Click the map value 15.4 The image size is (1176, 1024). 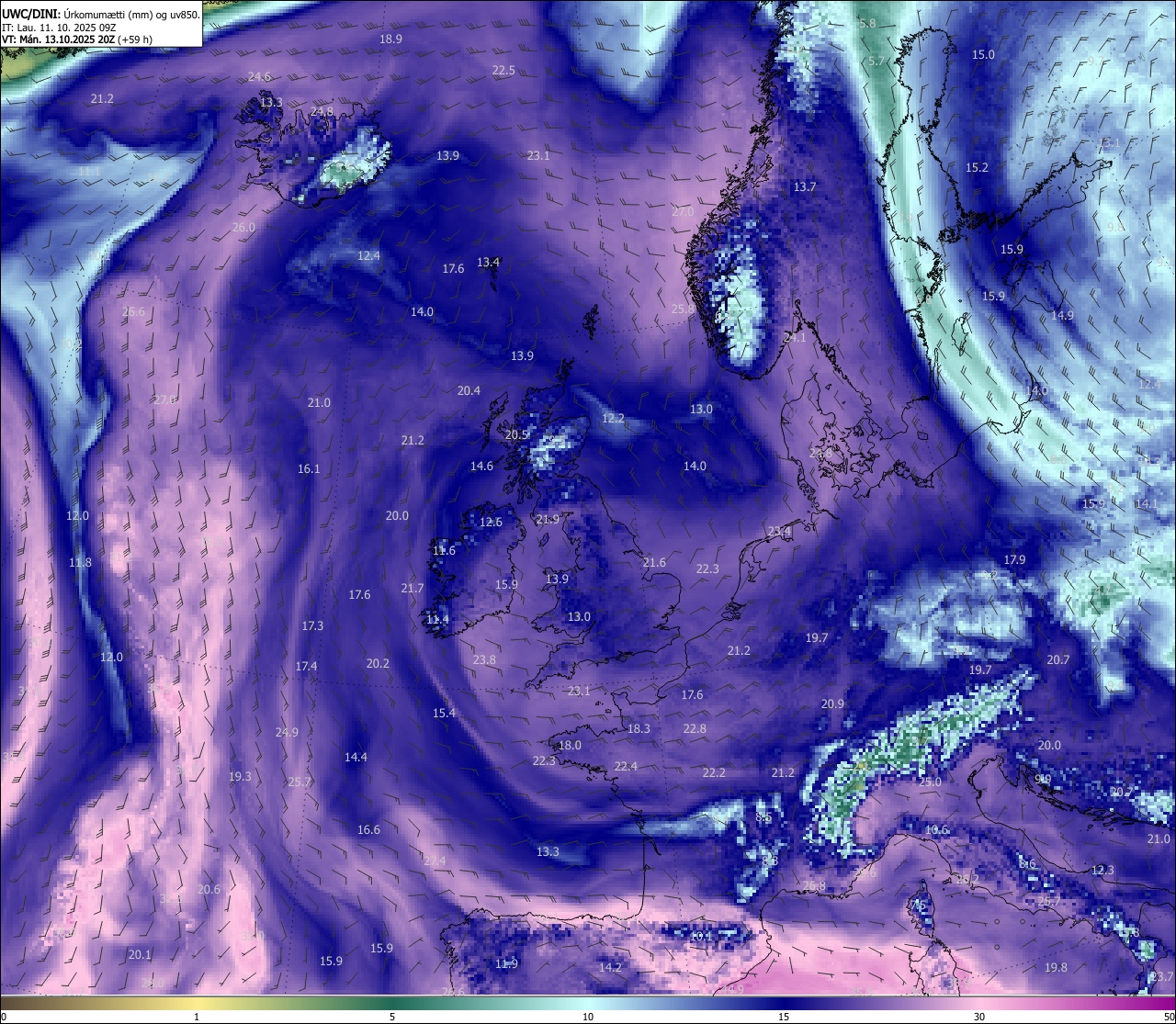(x=444, y=713)
